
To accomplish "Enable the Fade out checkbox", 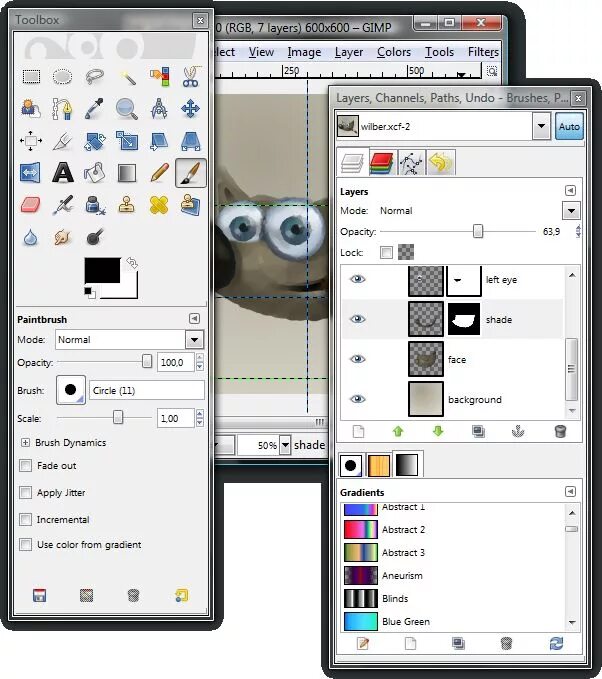I will point(26,466).
